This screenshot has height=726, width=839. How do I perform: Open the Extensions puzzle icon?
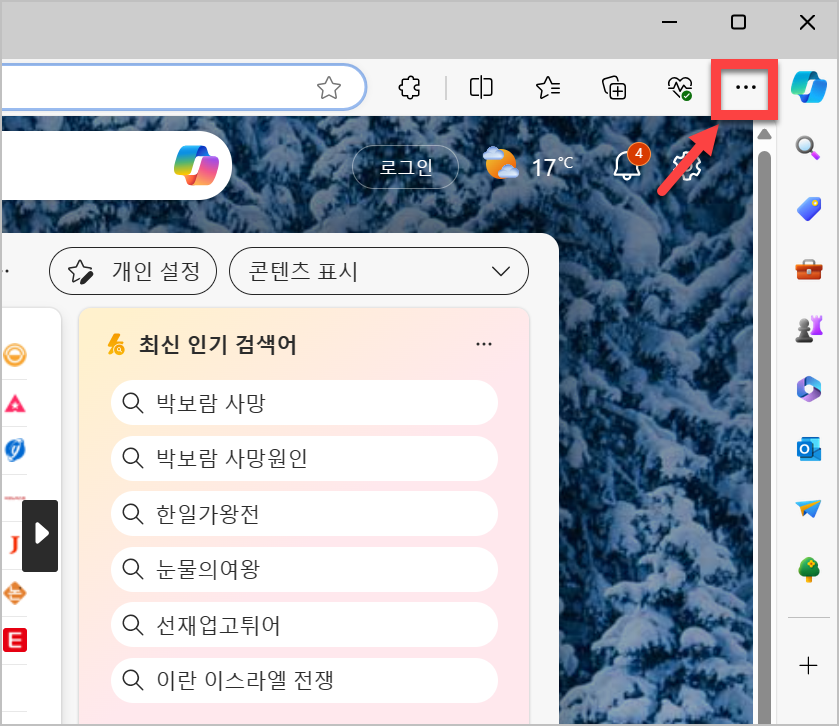409,88
